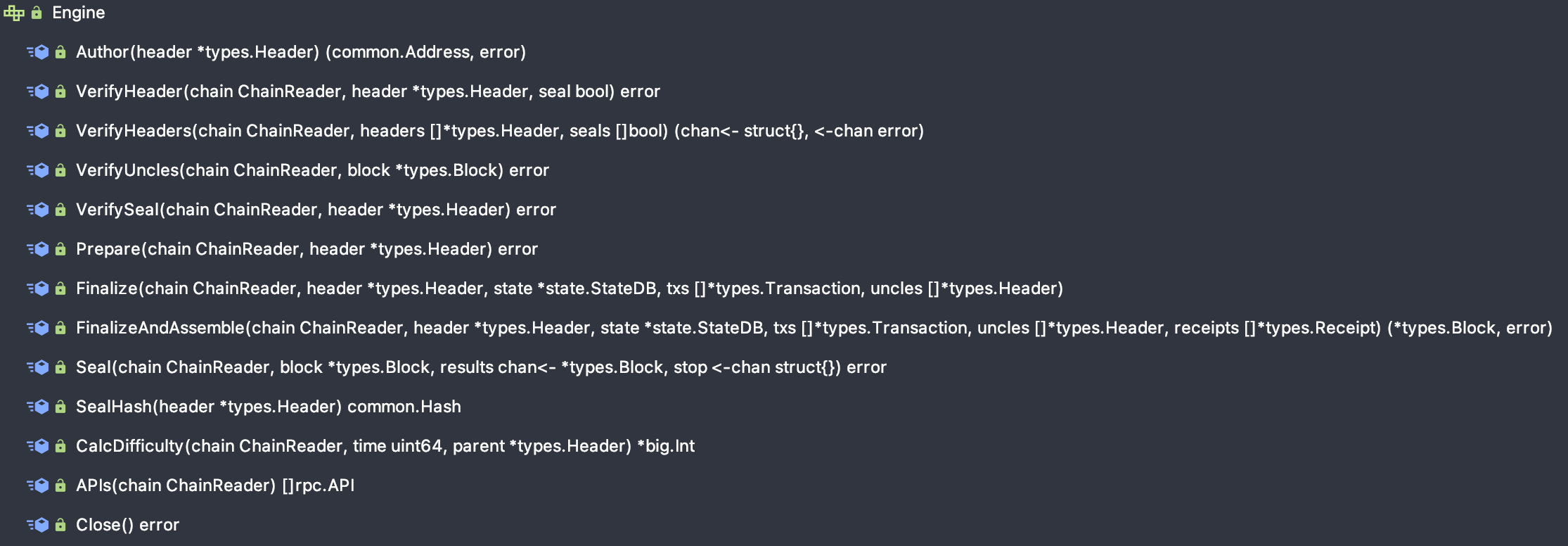Select the Finalize method entry

pos(570,288)
